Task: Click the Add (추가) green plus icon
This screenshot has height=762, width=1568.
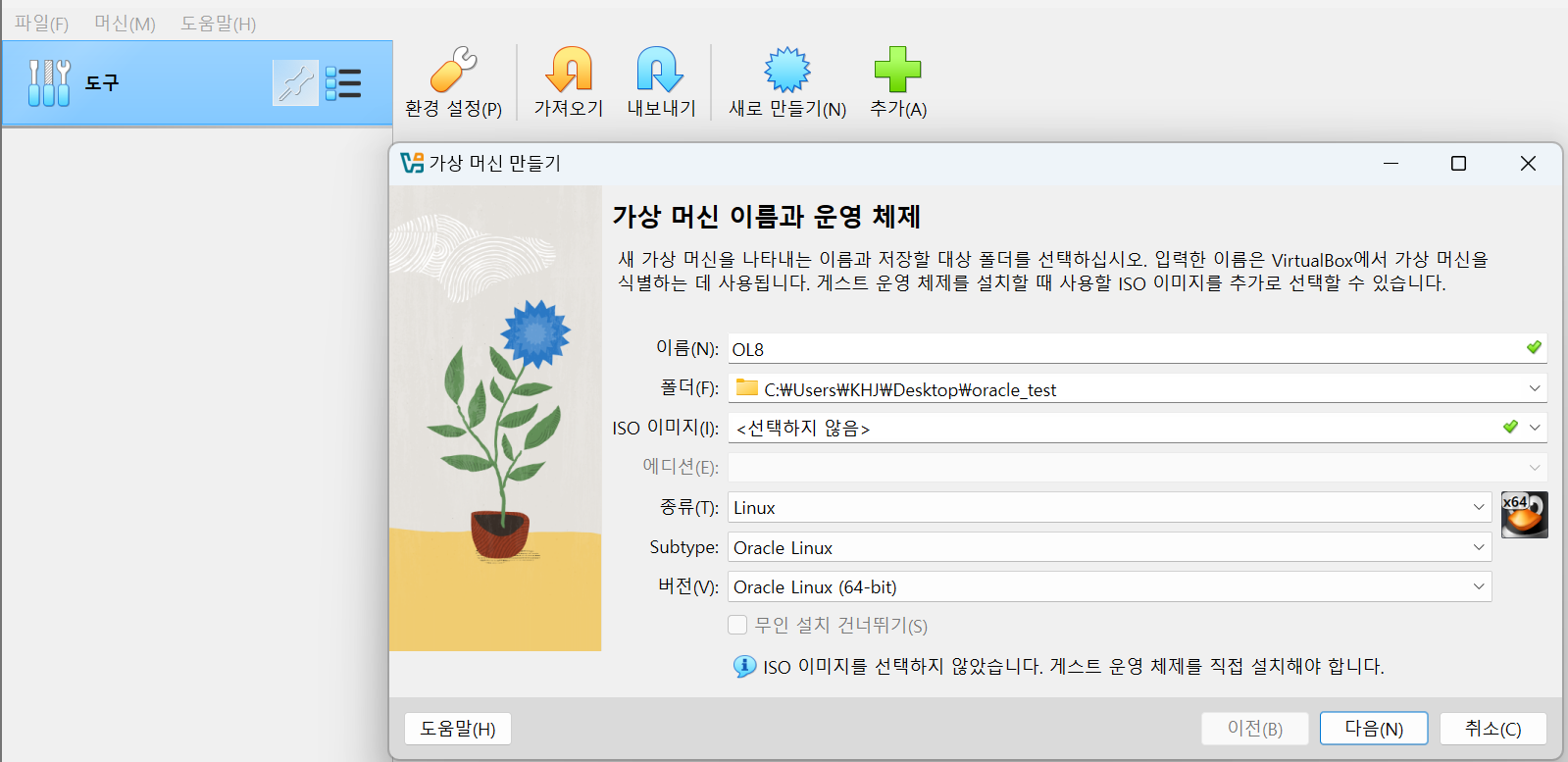Action: 897,70
